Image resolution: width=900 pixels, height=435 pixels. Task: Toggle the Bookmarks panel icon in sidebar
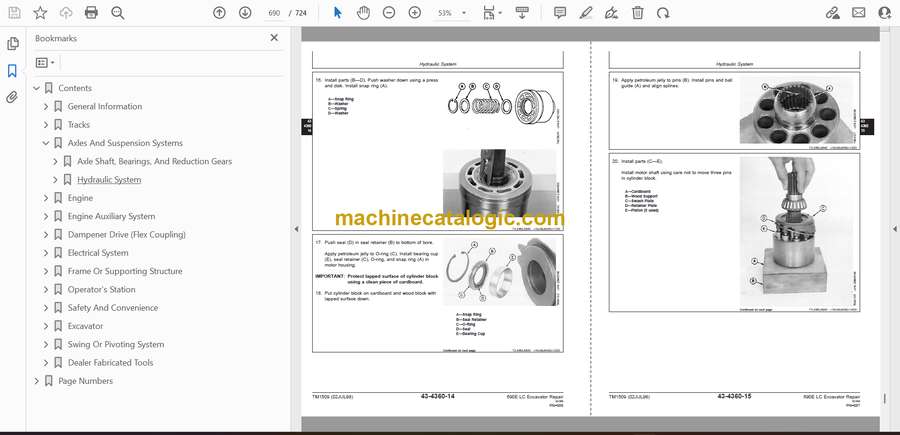[x=12, y=71]
